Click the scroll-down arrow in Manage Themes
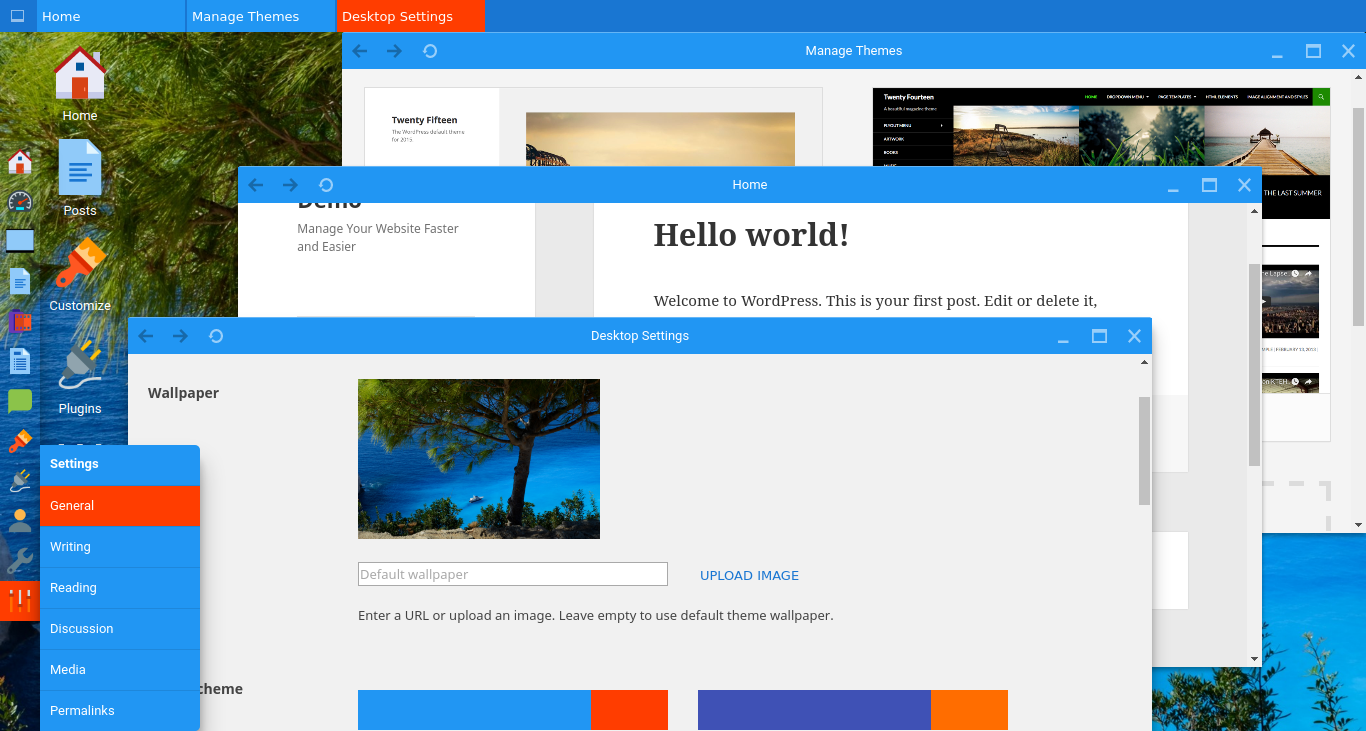 pos(1359,525)
